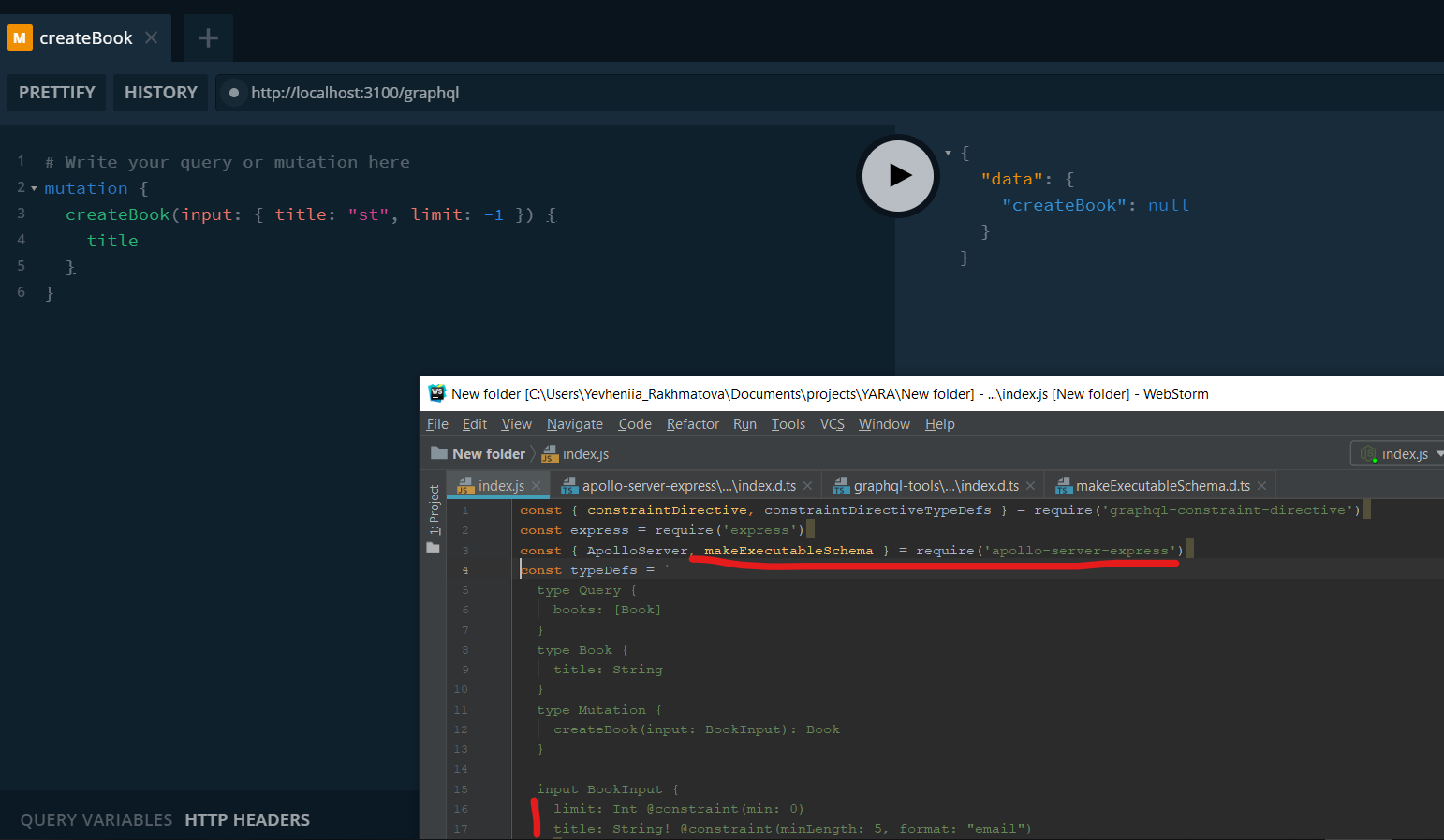Open WebStorm Help menu
Image resolution: width=1444 pixels, height=840 pixels.
(940, 424)
